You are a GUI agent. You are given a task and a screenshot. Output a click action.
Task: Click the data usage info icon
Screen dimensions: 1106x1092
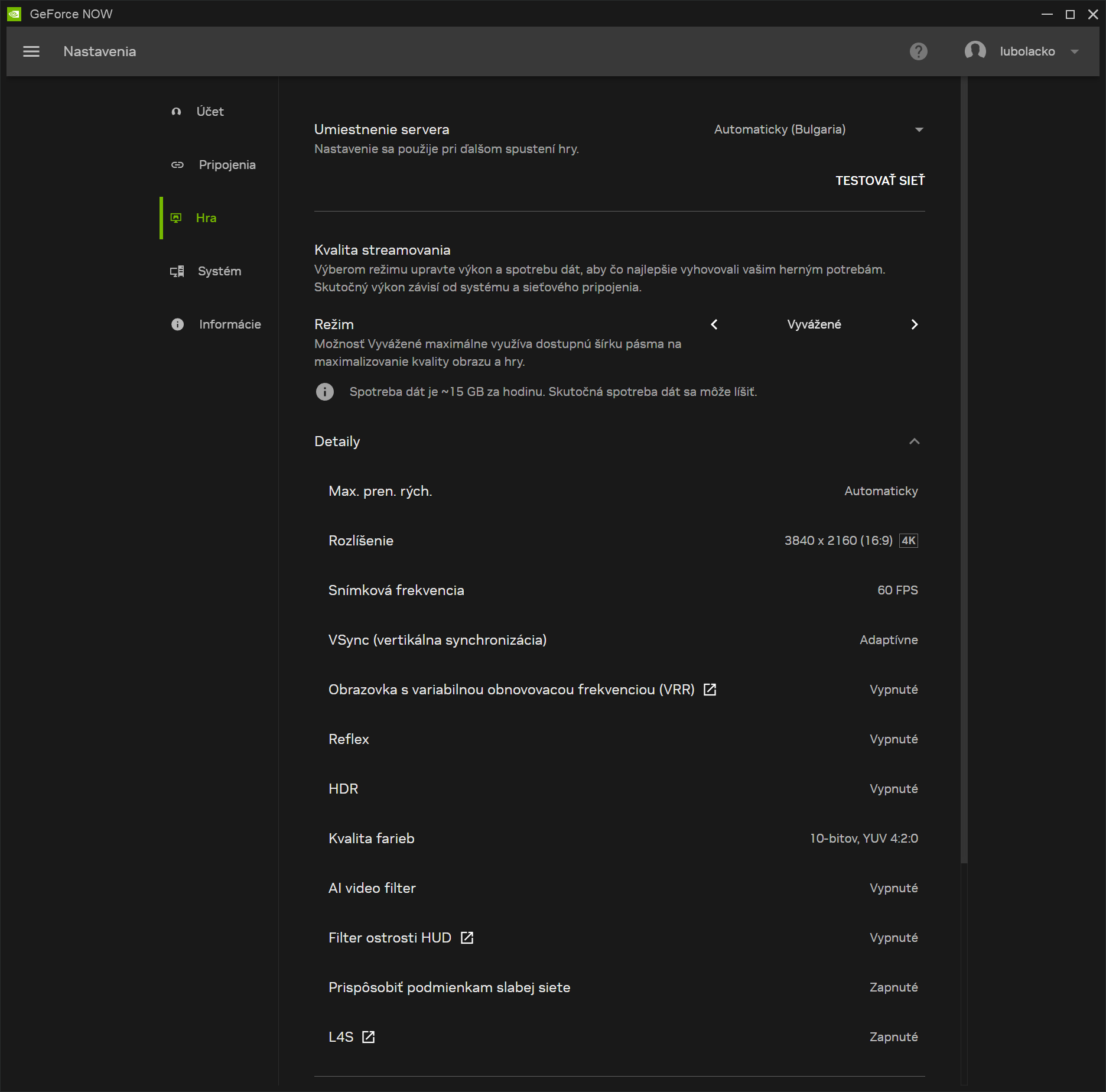coord(324,392)
